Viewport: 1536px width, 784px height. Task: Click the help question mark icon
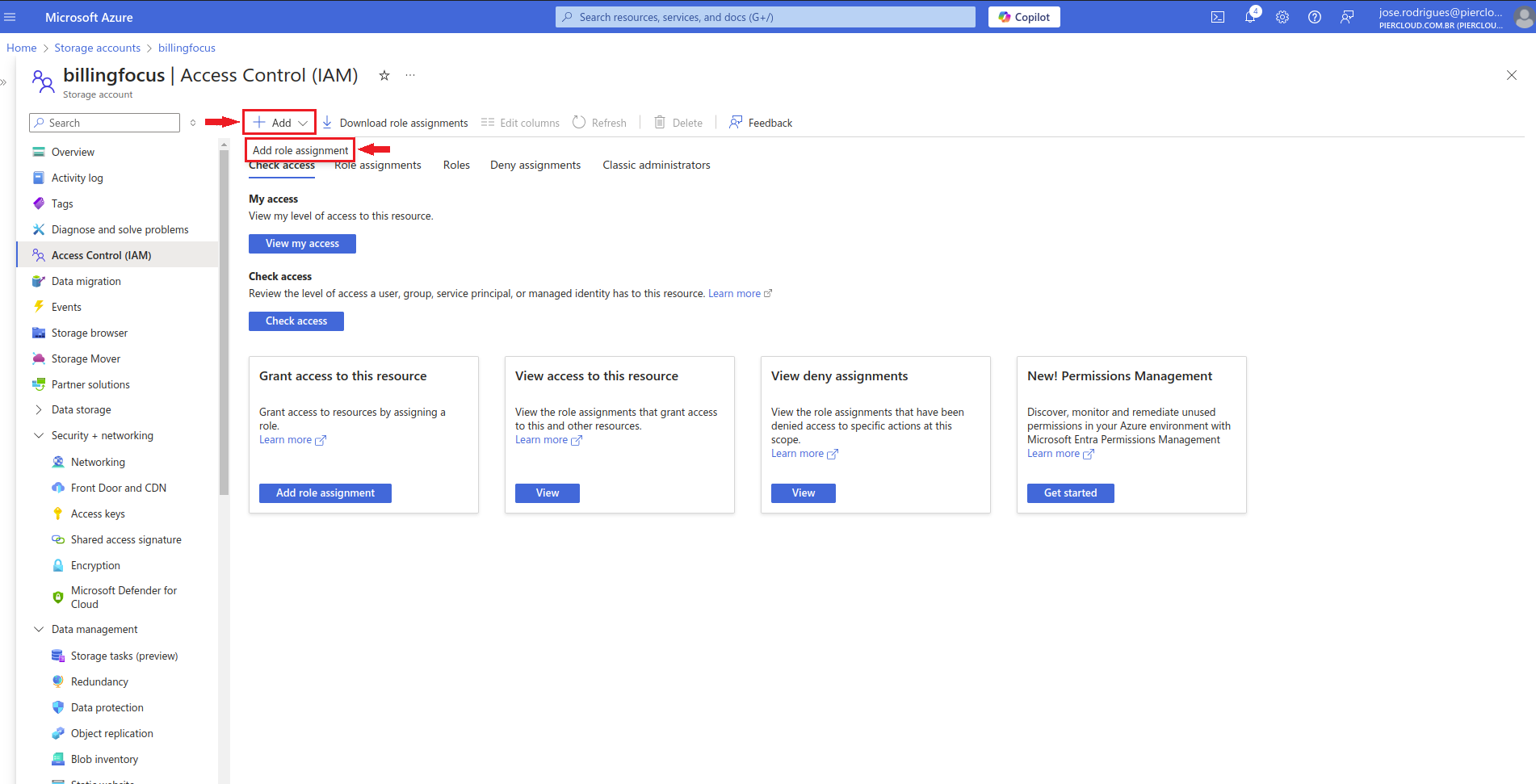(1315, 17)
